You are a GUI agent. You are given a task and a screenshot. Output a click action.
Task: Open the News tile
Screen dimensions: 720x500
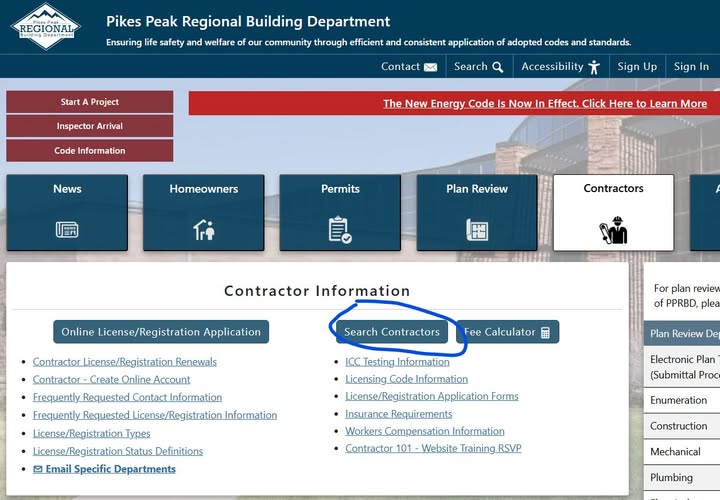[67, 213]
